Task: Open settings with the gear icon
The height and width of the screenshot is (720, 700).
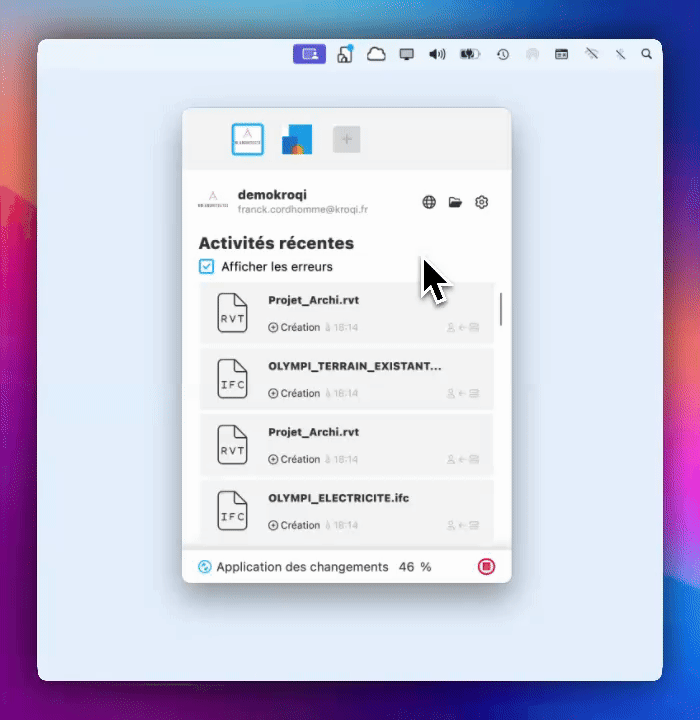Action: tap(481, 202)
